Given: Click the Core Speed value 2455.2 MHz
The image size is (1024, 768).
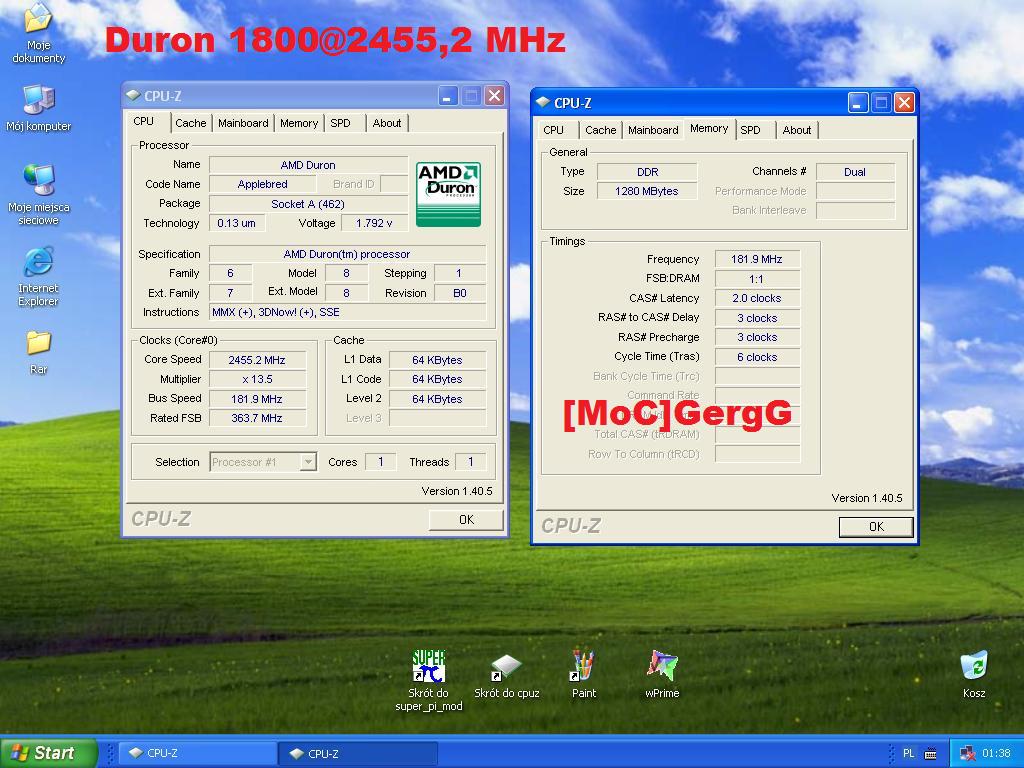Looking at the screenshot, I should click(x=257, y=360).
